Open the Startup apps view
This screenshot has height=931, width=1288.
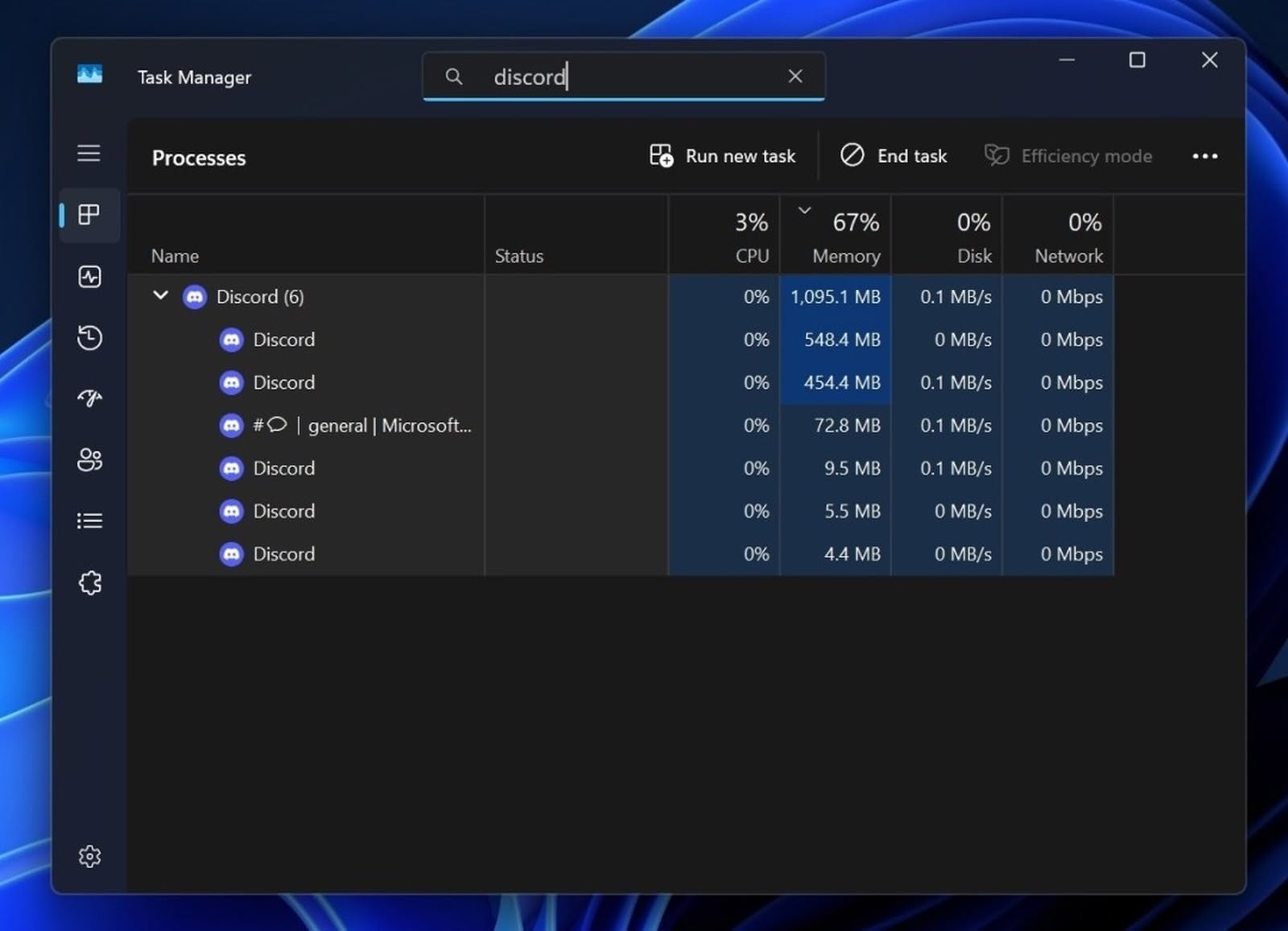point(89,399)
